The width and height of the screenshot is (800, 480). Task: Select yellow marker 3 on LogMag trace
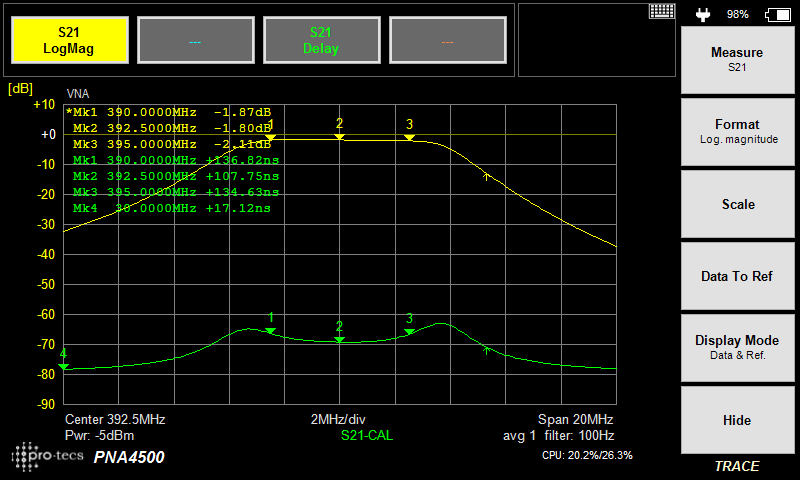[x=409, y=136]
